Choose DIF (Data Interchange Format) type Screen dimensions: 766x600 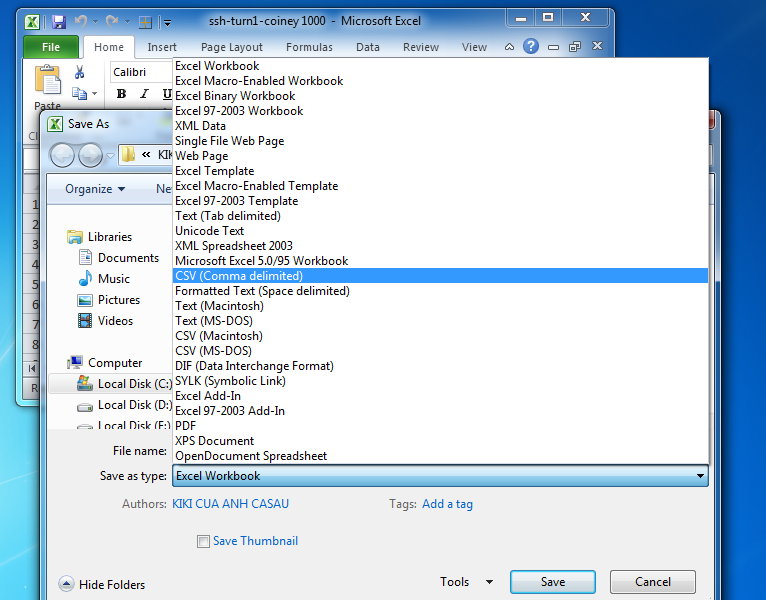pos(441,365)
